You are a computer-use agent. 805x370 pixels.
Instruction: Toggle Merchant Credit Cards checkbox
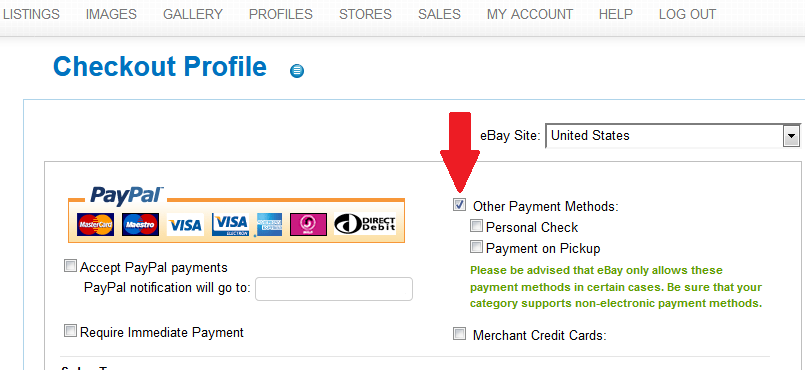[x=459, y=334]
